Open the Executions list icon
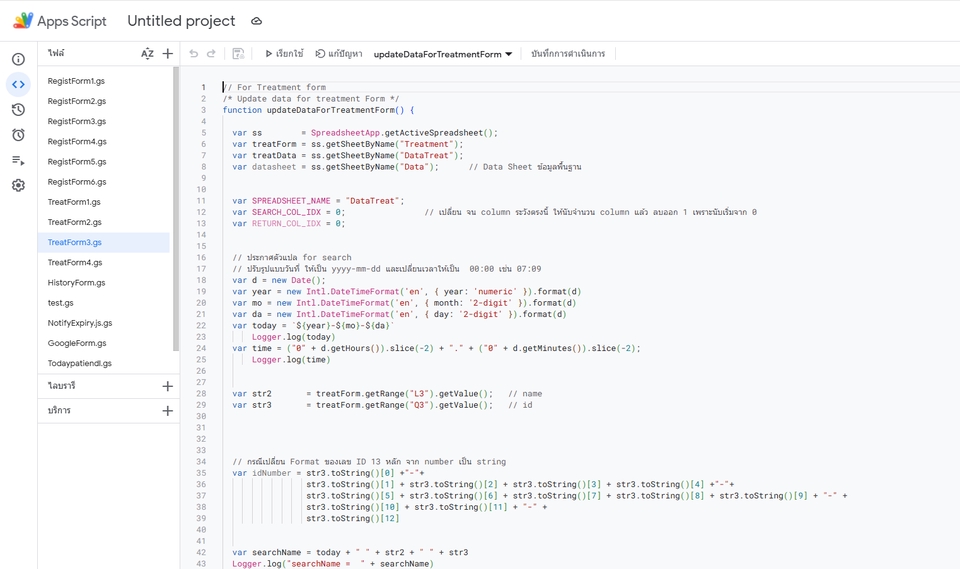The width and height of the screenshot is (960, 569). 18,160
